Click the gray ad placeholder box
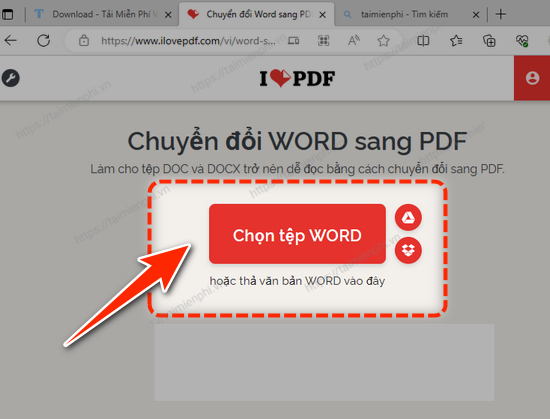 pos(324,362)
